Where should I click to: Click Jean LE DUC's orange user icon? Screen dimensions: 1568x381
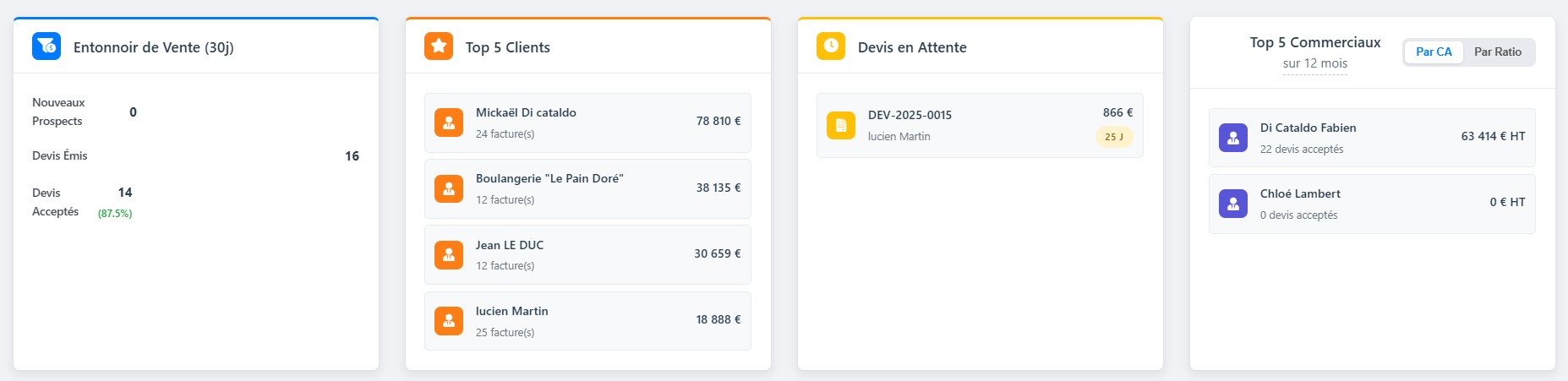[x=449, y=254]
